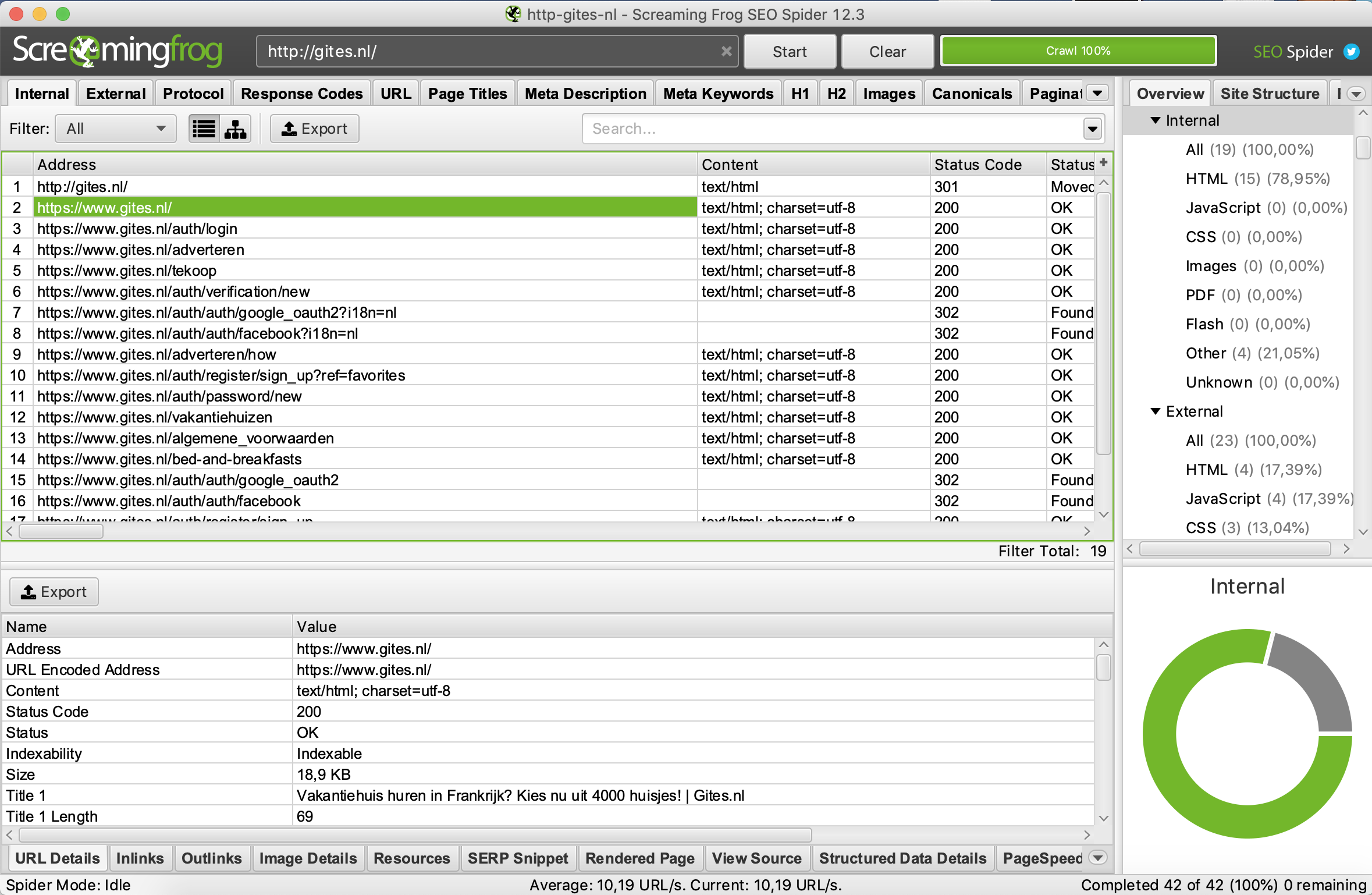1372x895 pixels.
Task: Sort by the Status Code column header
Action: [988, 165]
